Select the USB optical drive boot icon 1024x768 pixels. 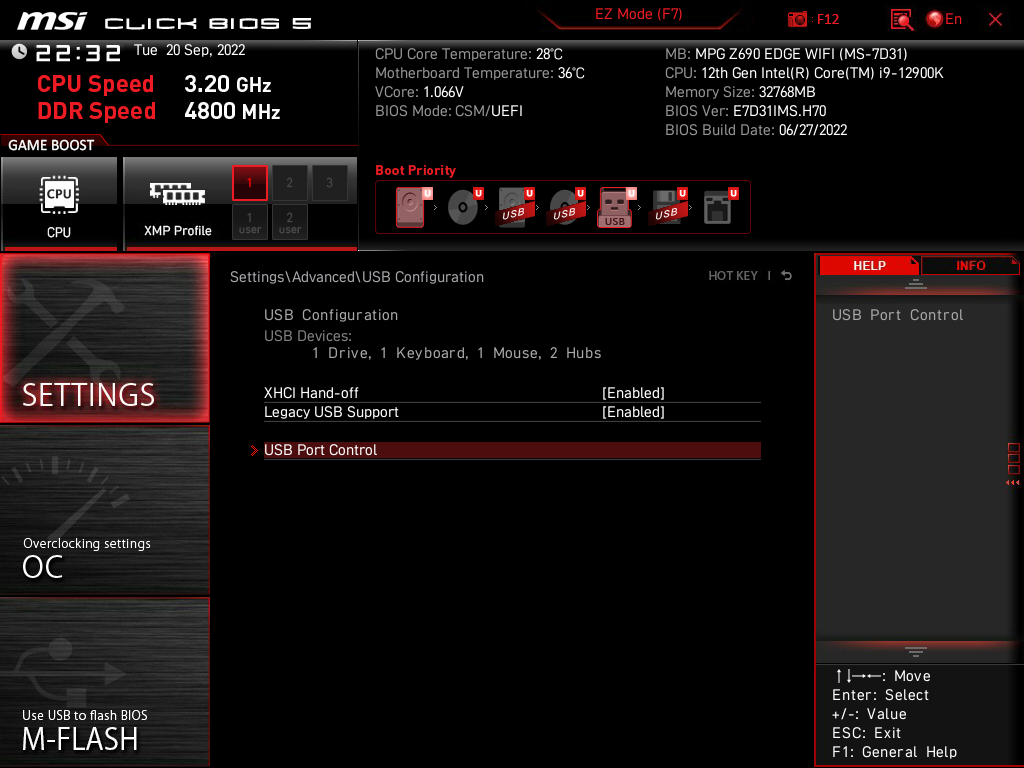tap(566, 207)
